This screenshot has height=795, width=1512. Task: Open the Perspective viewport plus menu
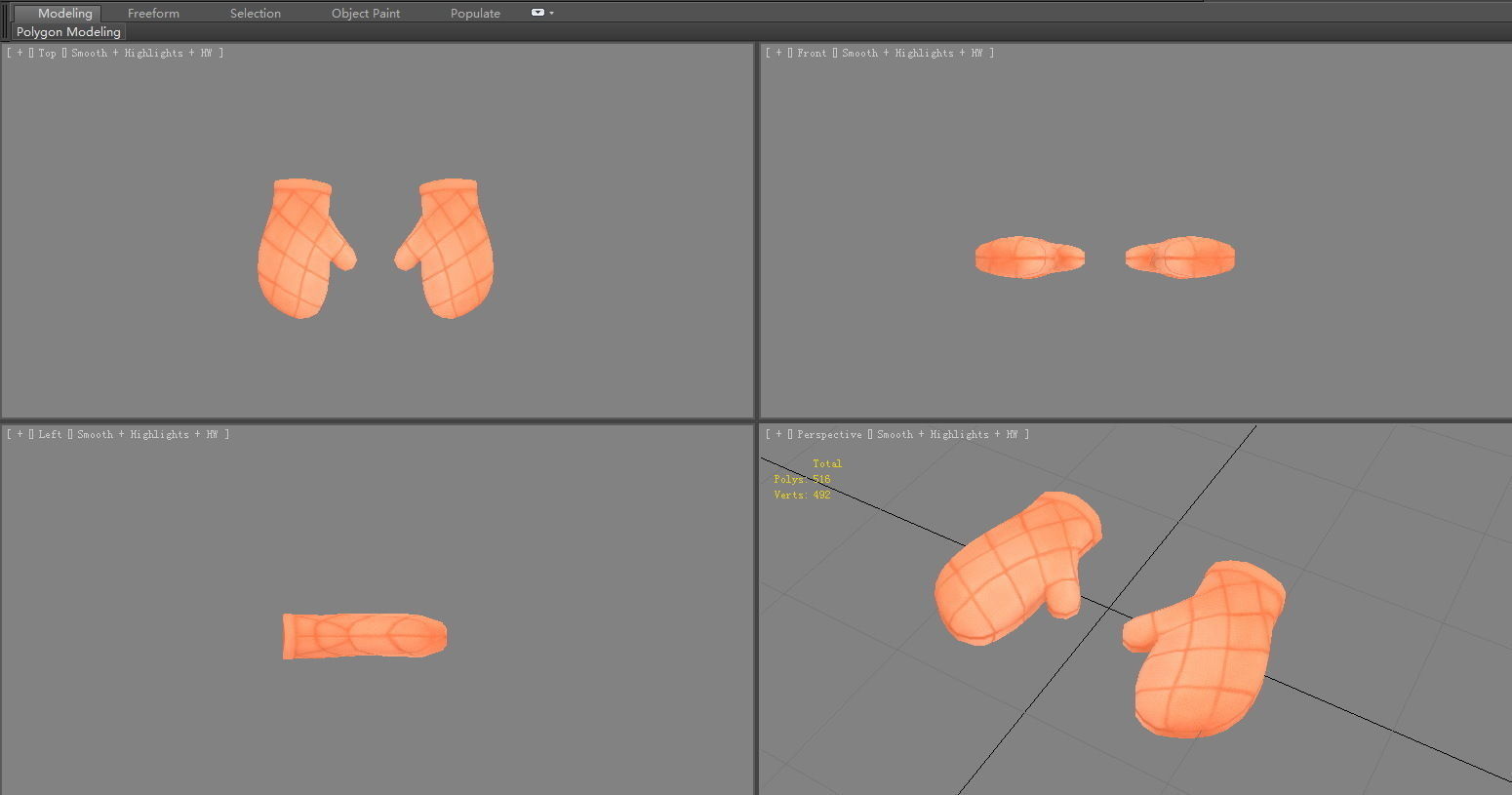point(778,434)
